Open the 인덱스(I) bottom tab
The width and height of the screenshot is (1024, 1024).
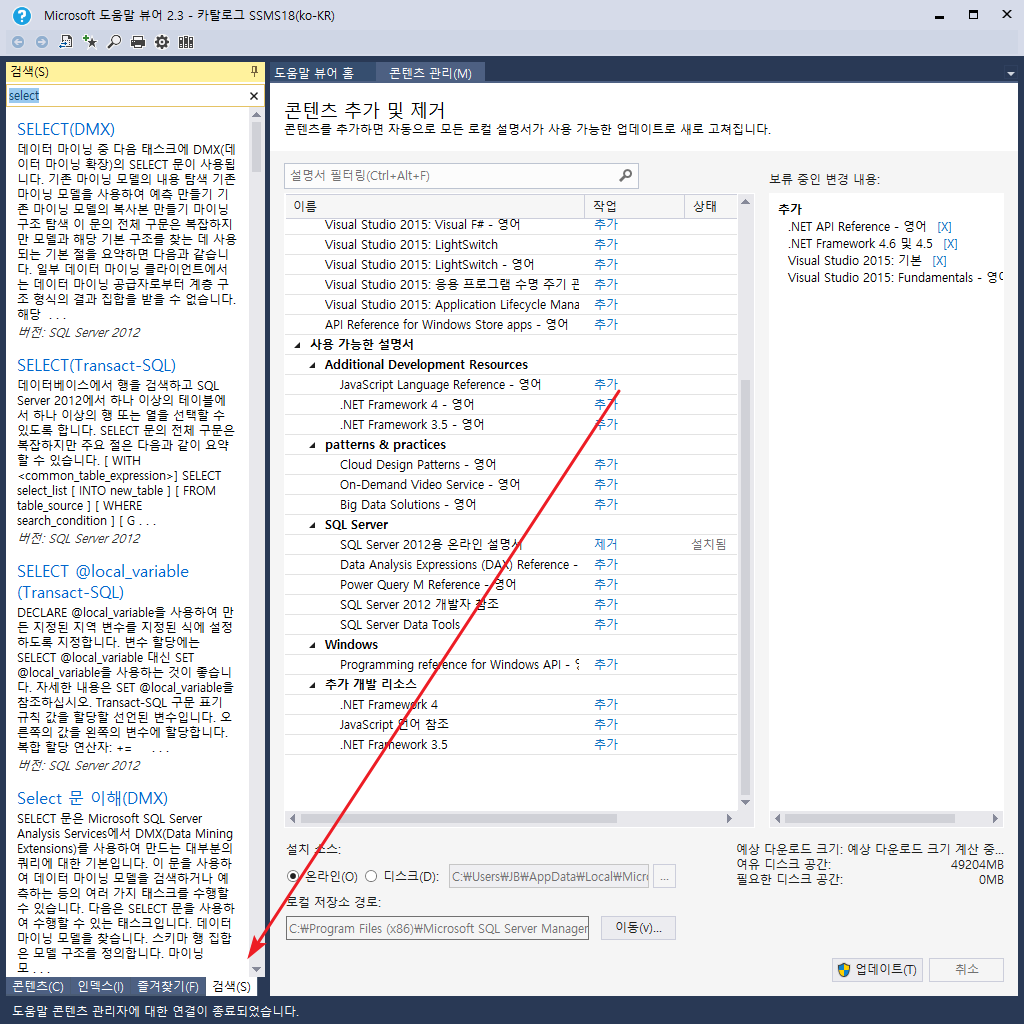(100, 986)
